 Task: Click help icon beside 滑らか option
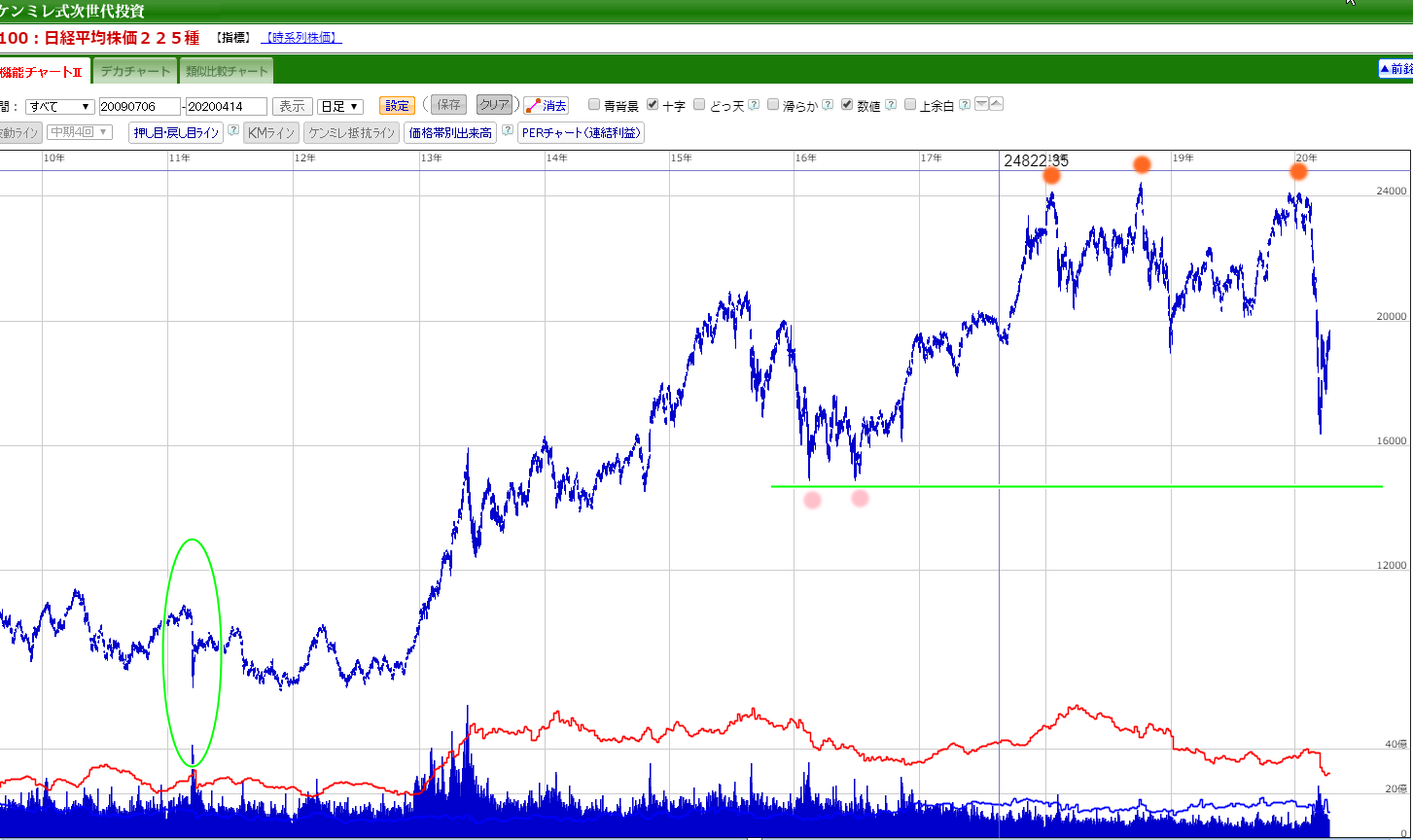tap(828, 106)
